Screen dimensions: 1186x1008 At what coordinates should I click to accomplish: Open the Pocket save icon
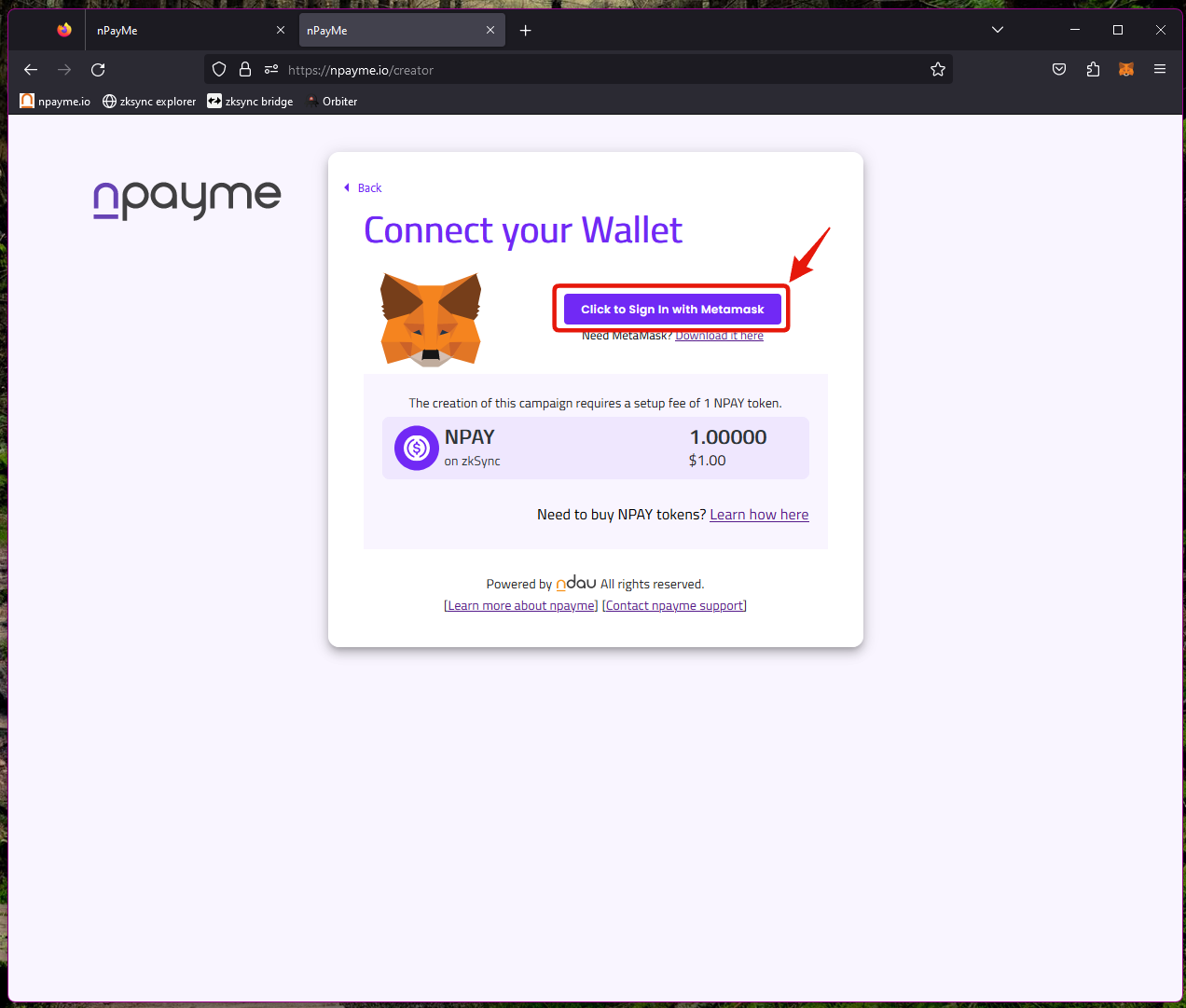1059,69
